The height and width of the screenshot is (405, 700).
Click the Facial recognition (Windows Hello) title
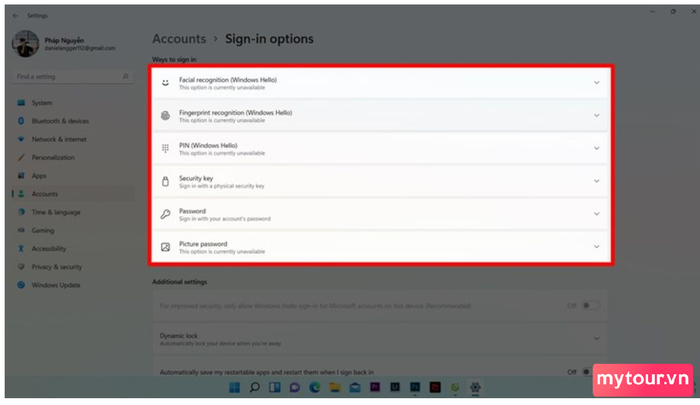[x=228, y=80]
